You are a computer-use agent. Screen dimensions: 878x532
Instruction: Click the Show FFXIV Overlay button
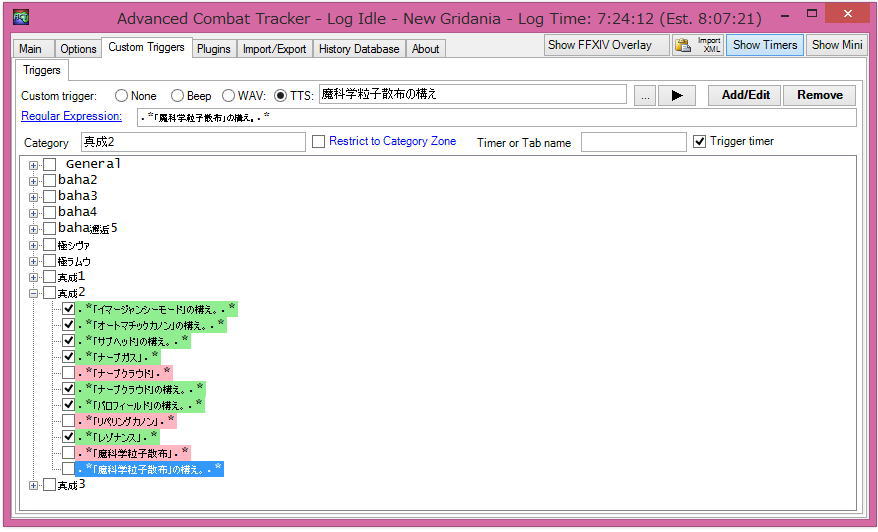606,45
